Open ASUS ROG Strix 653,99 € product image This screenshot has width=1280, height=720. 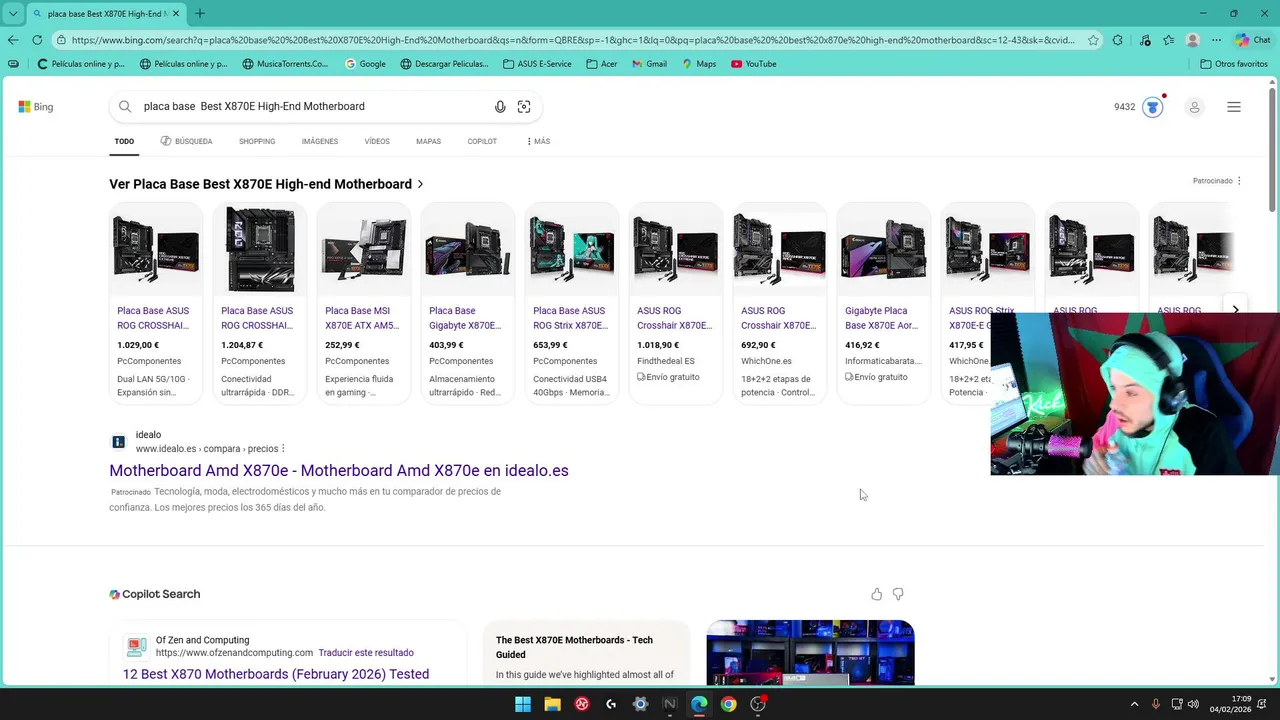[x=572, y=250]
